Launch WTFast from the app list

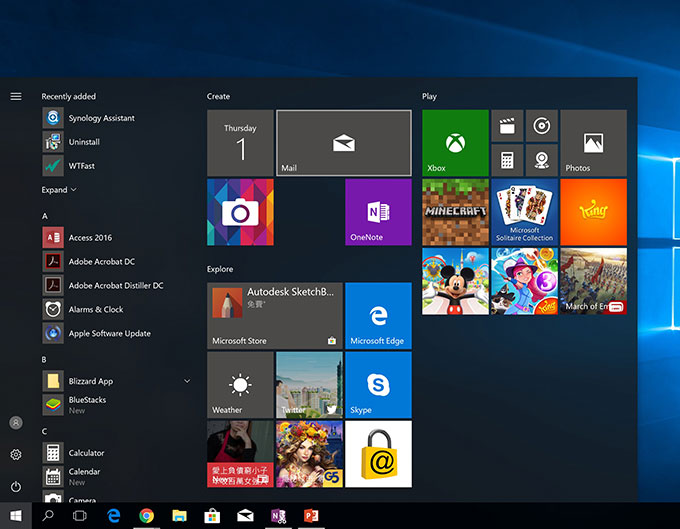click(116, 166)
